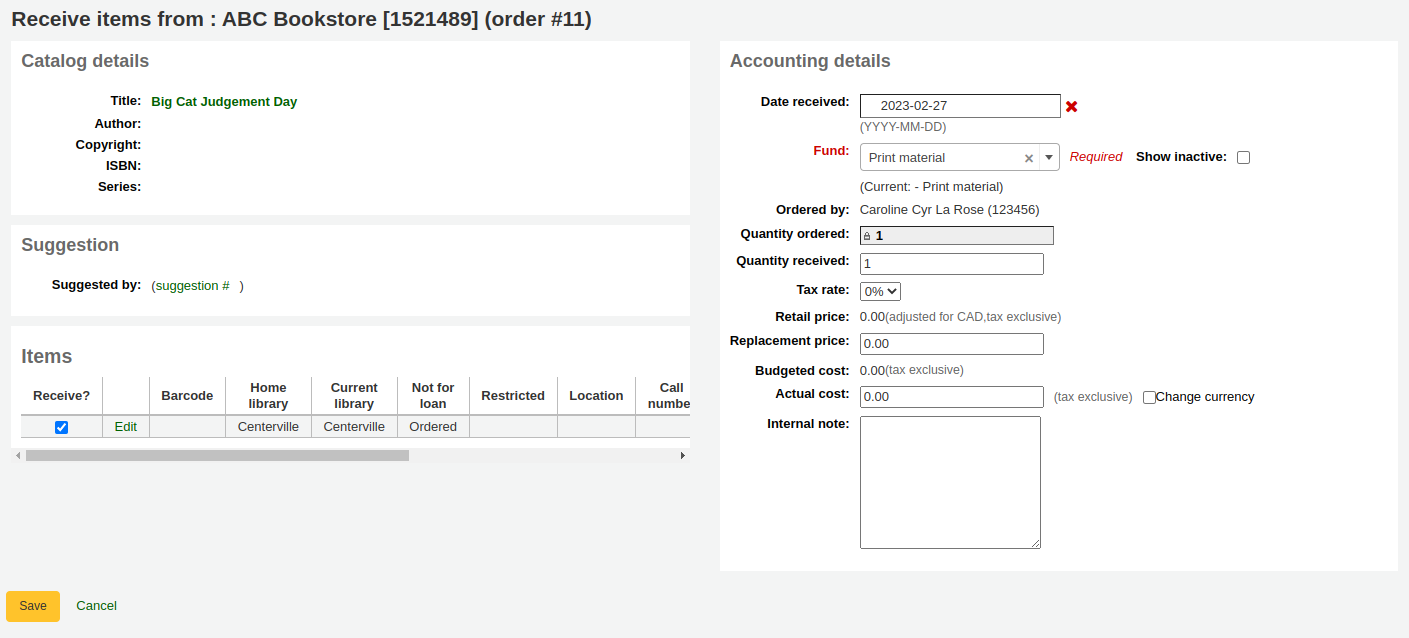Toggle the Change currency checkbox
The height and width of the screenshot is (638, 1409).
1149,397
